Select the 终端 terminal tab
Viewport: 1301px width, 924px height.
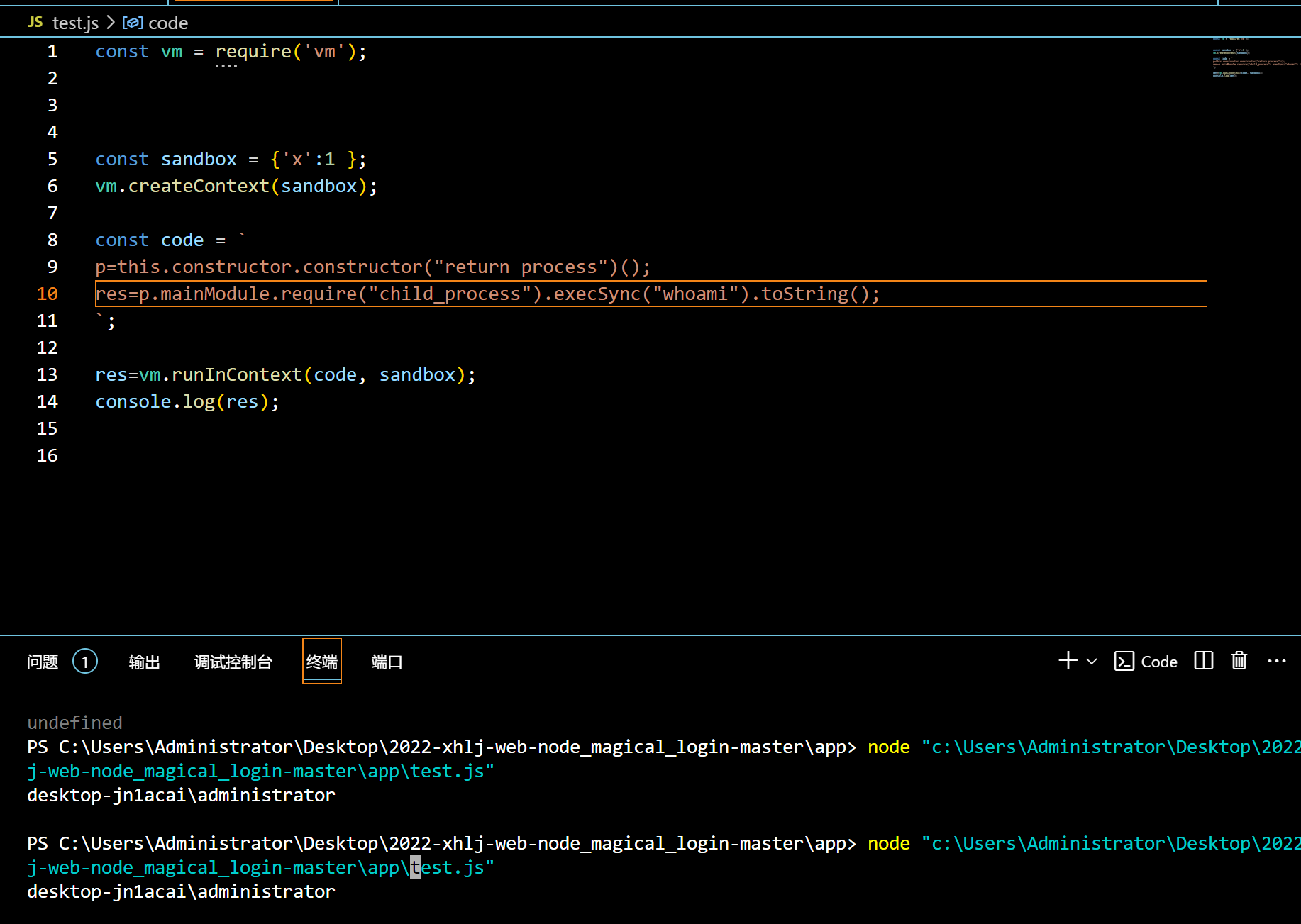coord(322,662)
